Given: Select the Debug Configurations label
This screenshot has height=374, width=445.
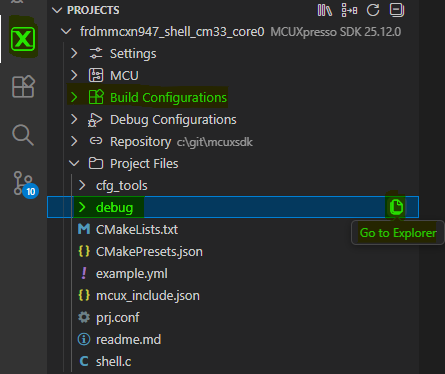Looking at the screenshot, I should click(173, 120).
